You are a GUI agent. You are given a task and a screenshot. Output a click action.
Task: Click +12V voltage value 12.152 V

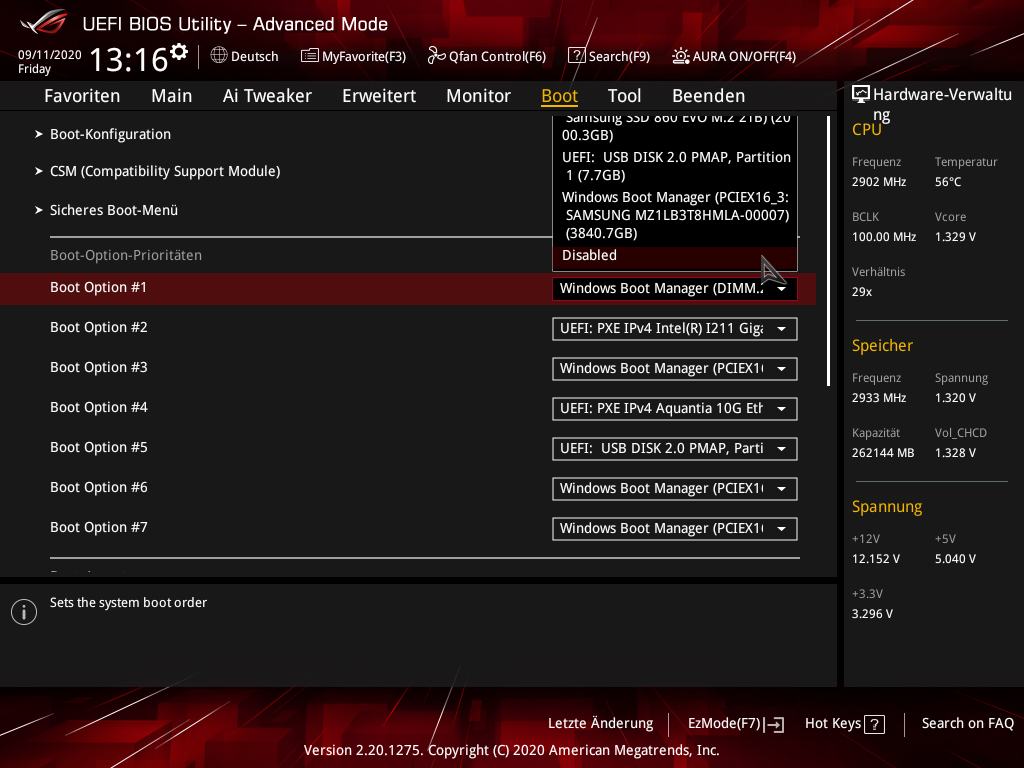876,559
